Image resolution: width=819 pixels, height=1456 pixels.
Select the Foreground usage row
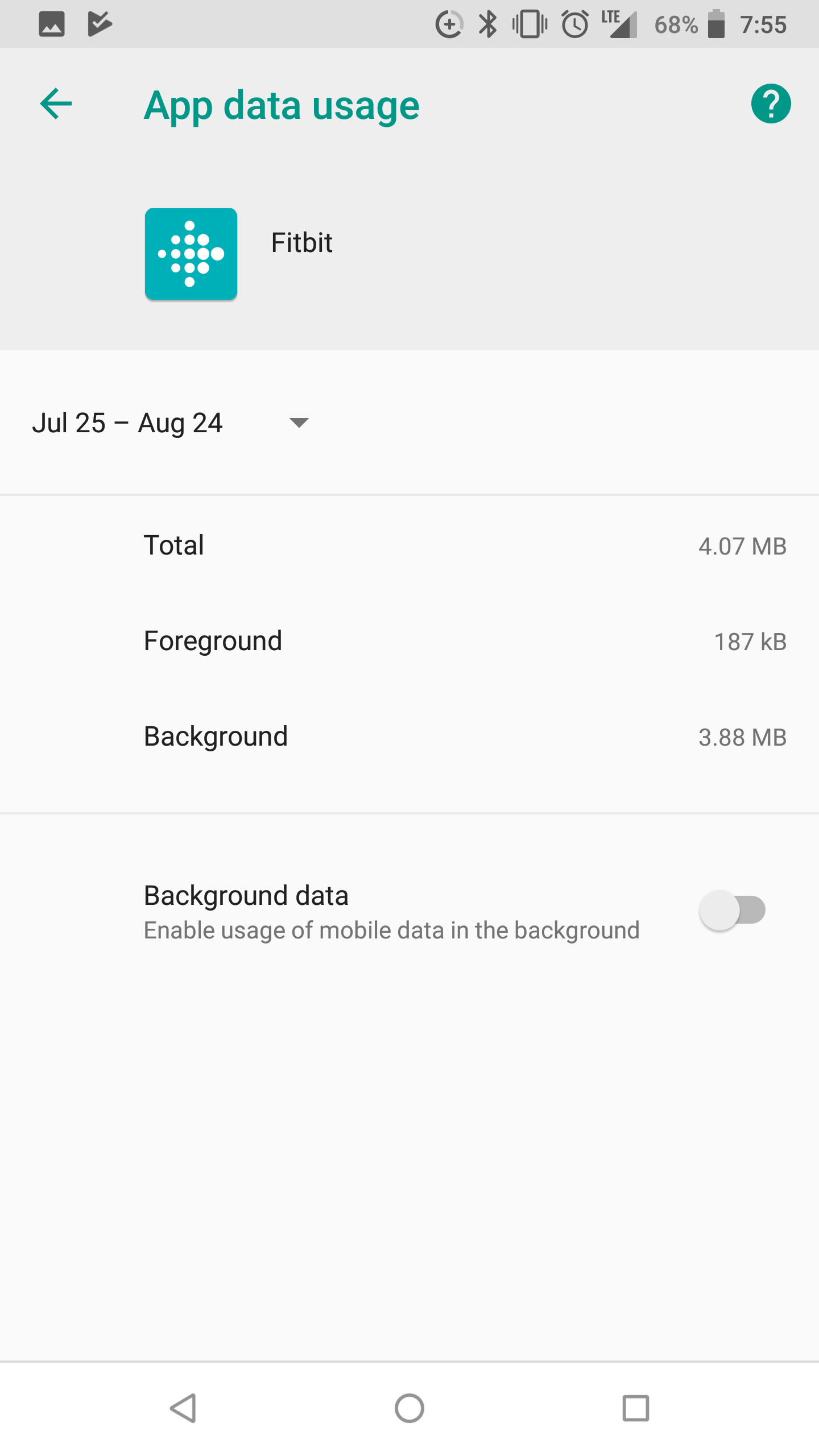click(409, 641)
